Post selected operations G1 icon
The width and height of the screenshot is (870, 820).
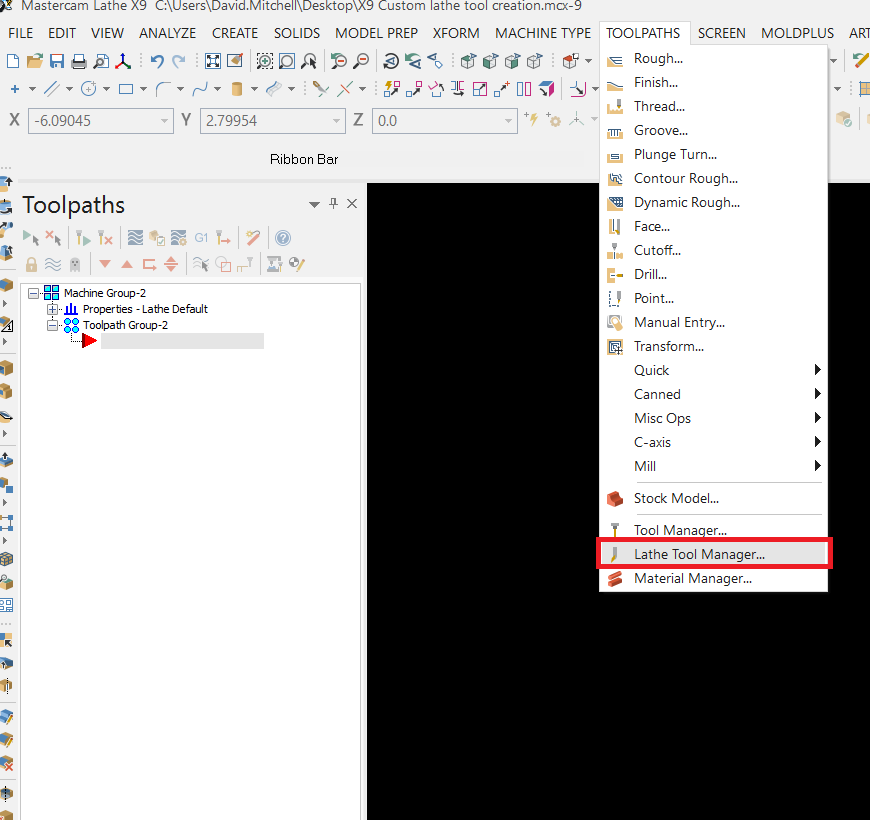pyautogui.click(x=201, y=238)
